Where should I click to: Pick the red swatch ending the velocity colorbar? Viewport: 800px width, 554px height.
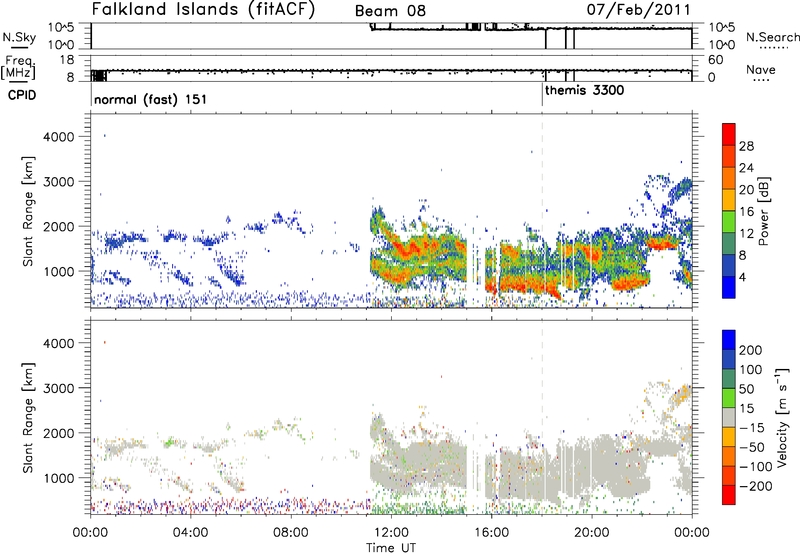point(729,495)
